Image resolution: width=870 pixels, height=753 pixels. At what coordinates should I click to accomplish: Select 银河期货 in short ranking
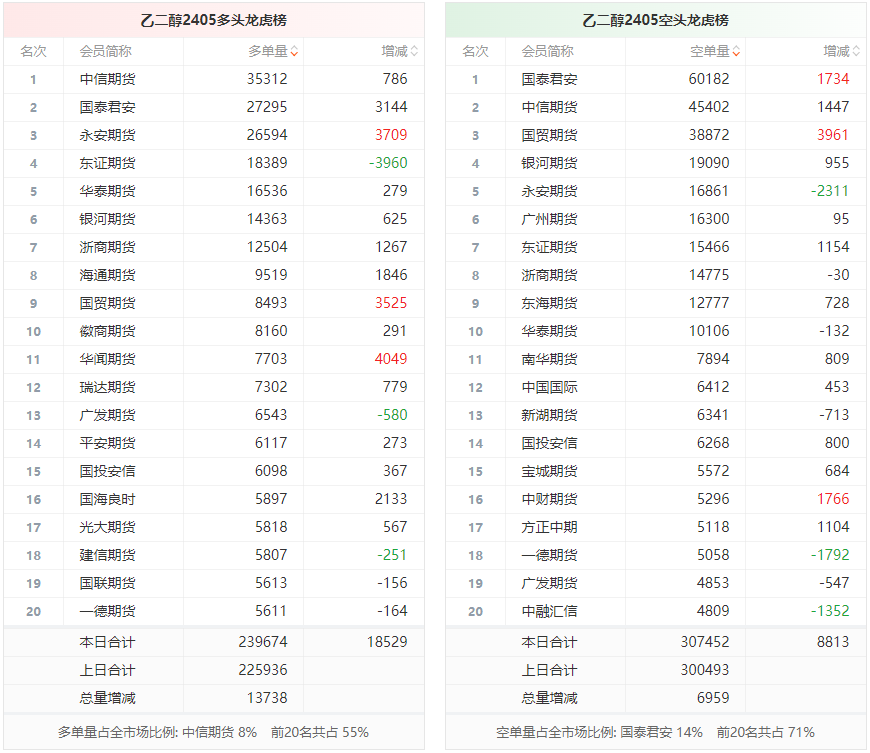[x=549, y=163]
